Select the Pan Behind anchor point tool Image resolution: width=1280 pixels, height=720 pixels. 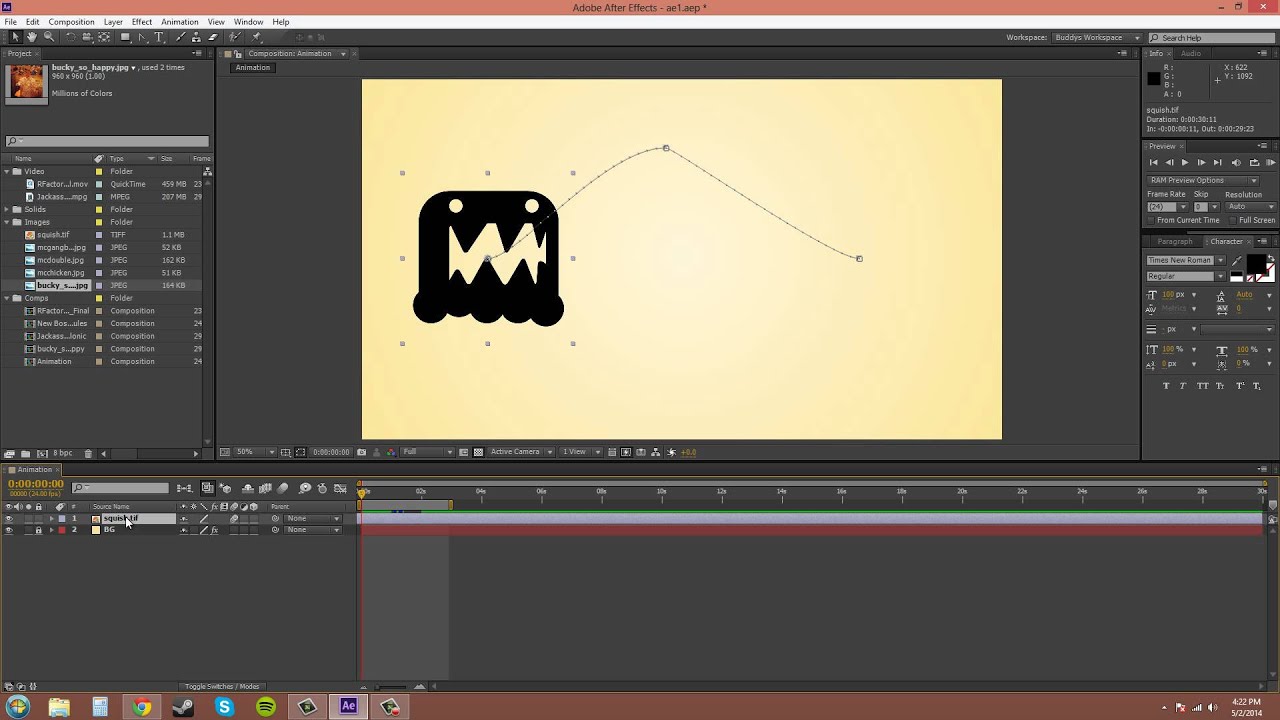104,37
